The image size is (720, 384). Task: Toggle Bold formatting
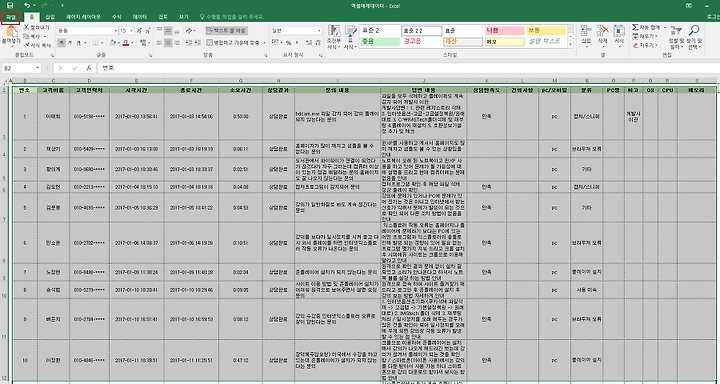[x=61, y=43]
